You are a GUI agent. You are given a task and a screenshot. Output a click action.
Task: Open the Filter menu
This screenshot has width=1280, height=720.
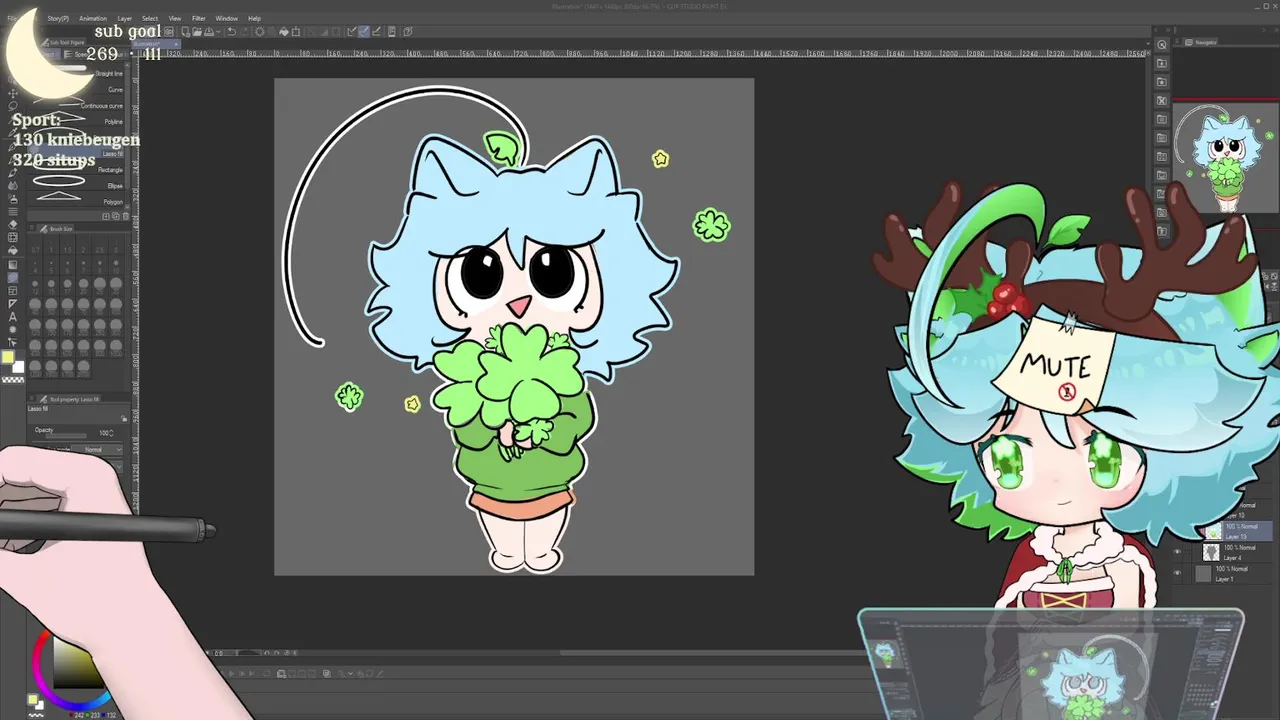(198, 18)
